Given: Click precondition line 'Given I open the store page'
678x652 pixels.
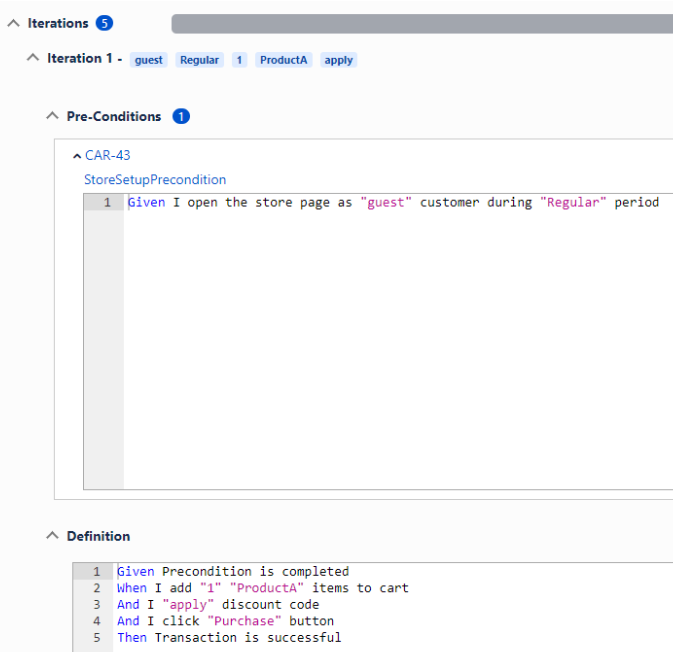Looking at the screenshot, I should [393, 202].
